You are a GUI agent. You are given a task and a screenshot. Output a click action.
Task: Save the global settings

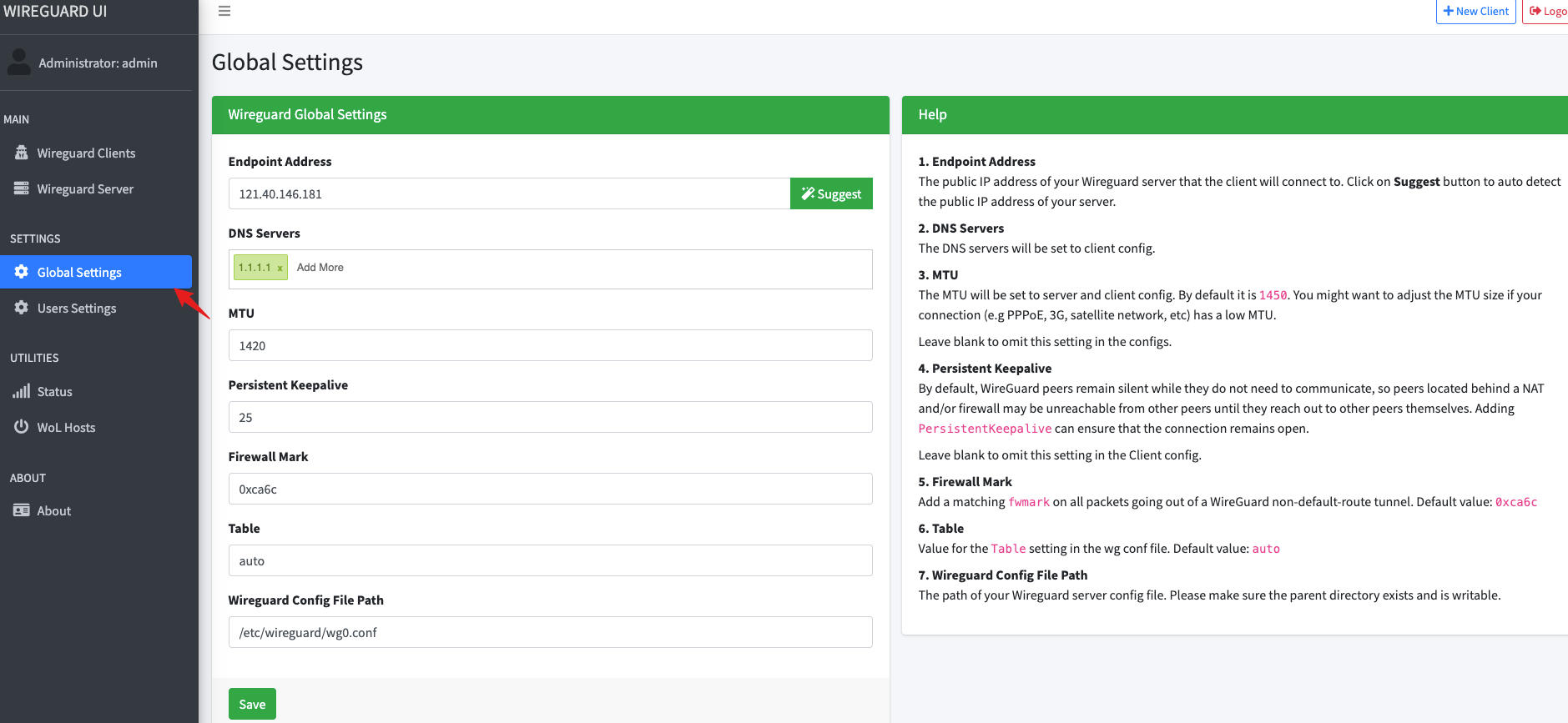(252, 705)
